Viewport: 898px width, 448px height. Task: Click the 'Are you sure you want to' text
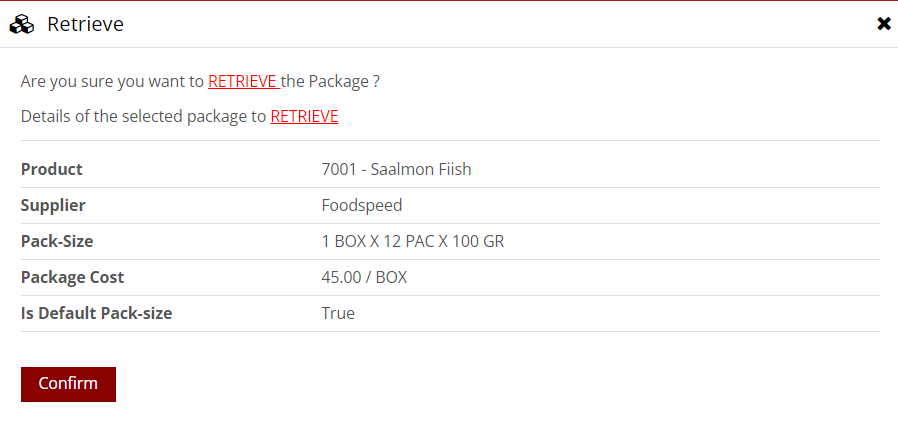point(112,81)
